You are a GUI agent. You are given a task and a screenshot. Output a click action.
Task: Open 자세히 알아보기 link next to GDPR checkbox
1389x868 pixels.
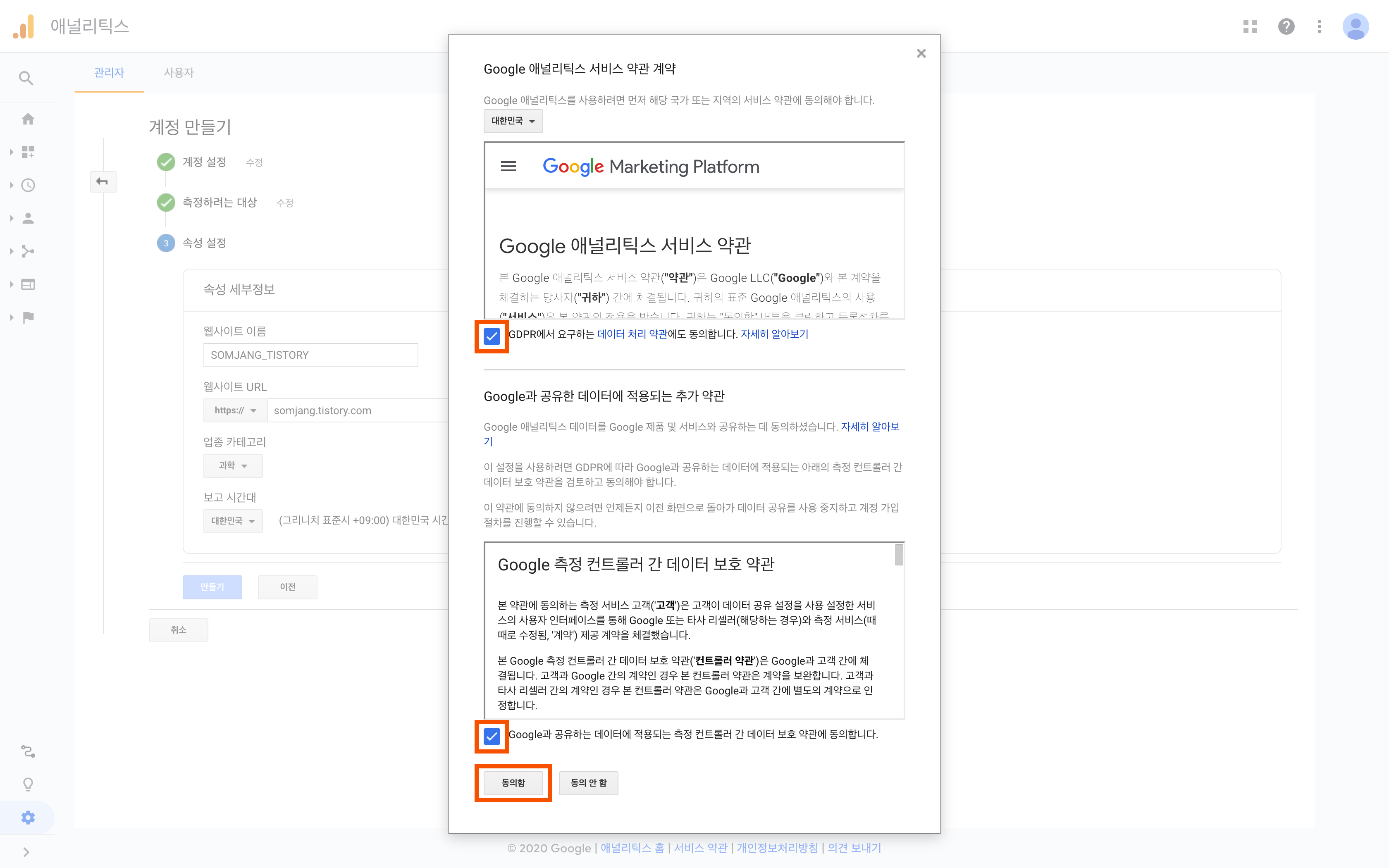774,334
